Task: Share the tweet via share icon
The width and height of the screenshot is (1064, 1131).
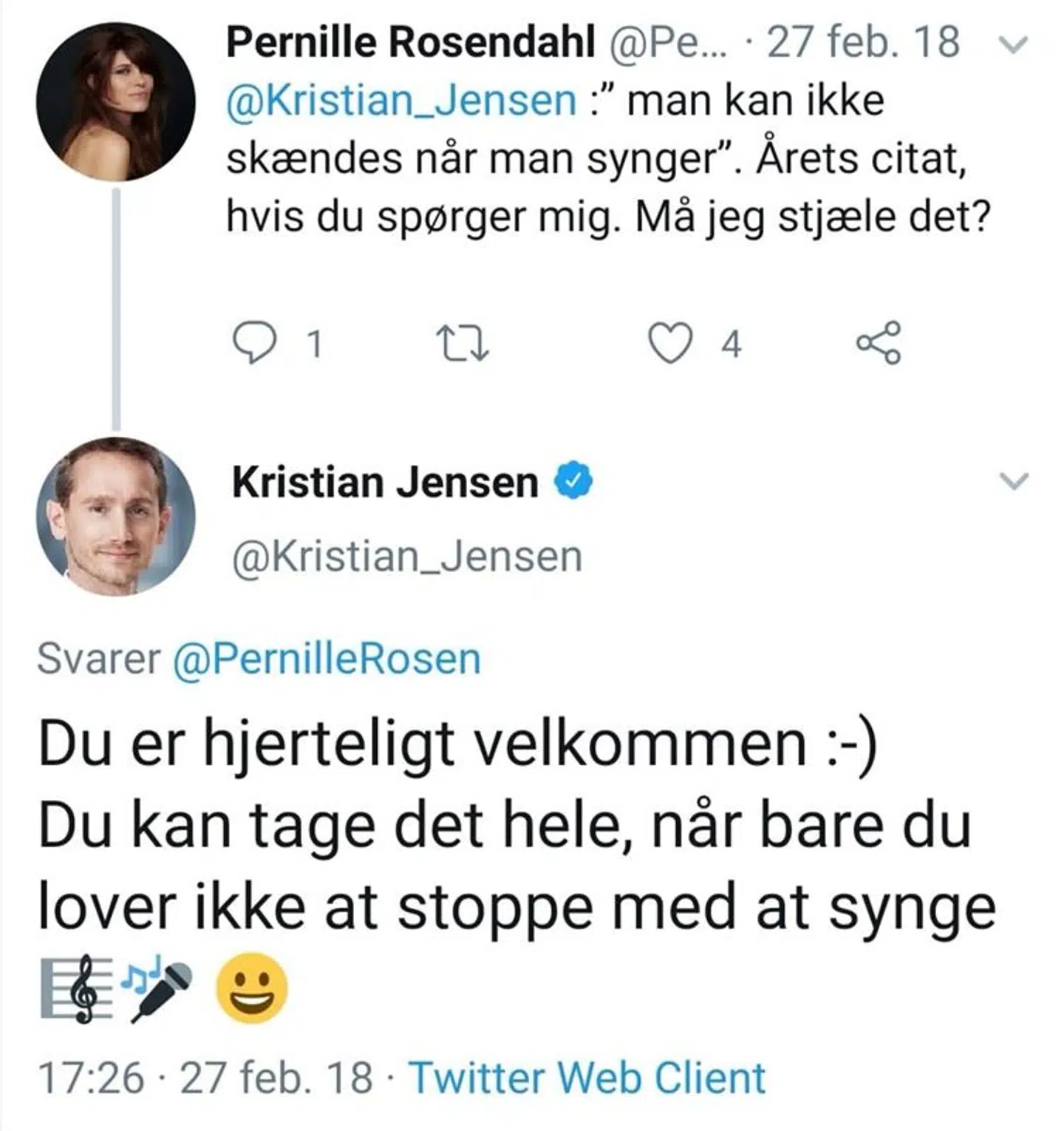Action: [x=879, y=343]
